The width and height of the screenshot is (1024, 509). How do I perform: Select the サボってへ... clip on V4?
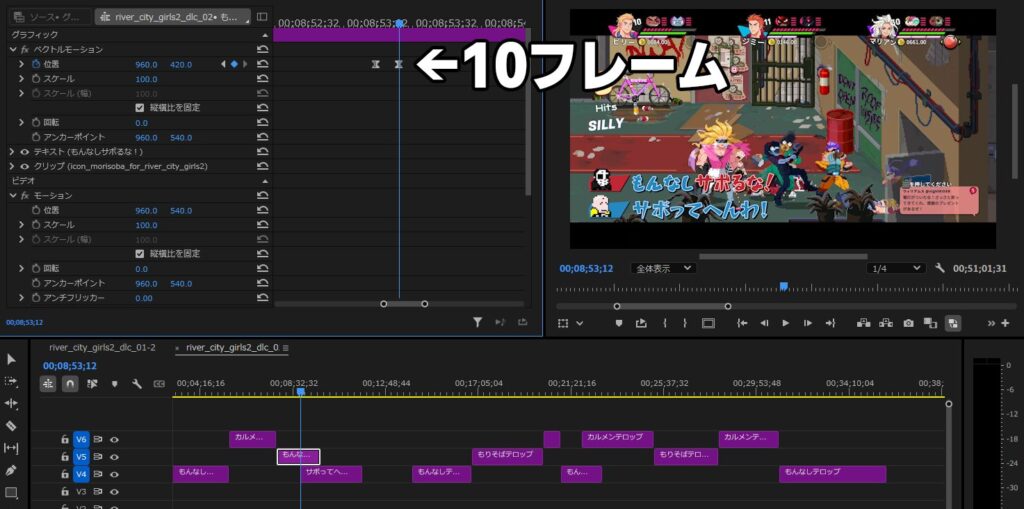click(x=331, y=473)
